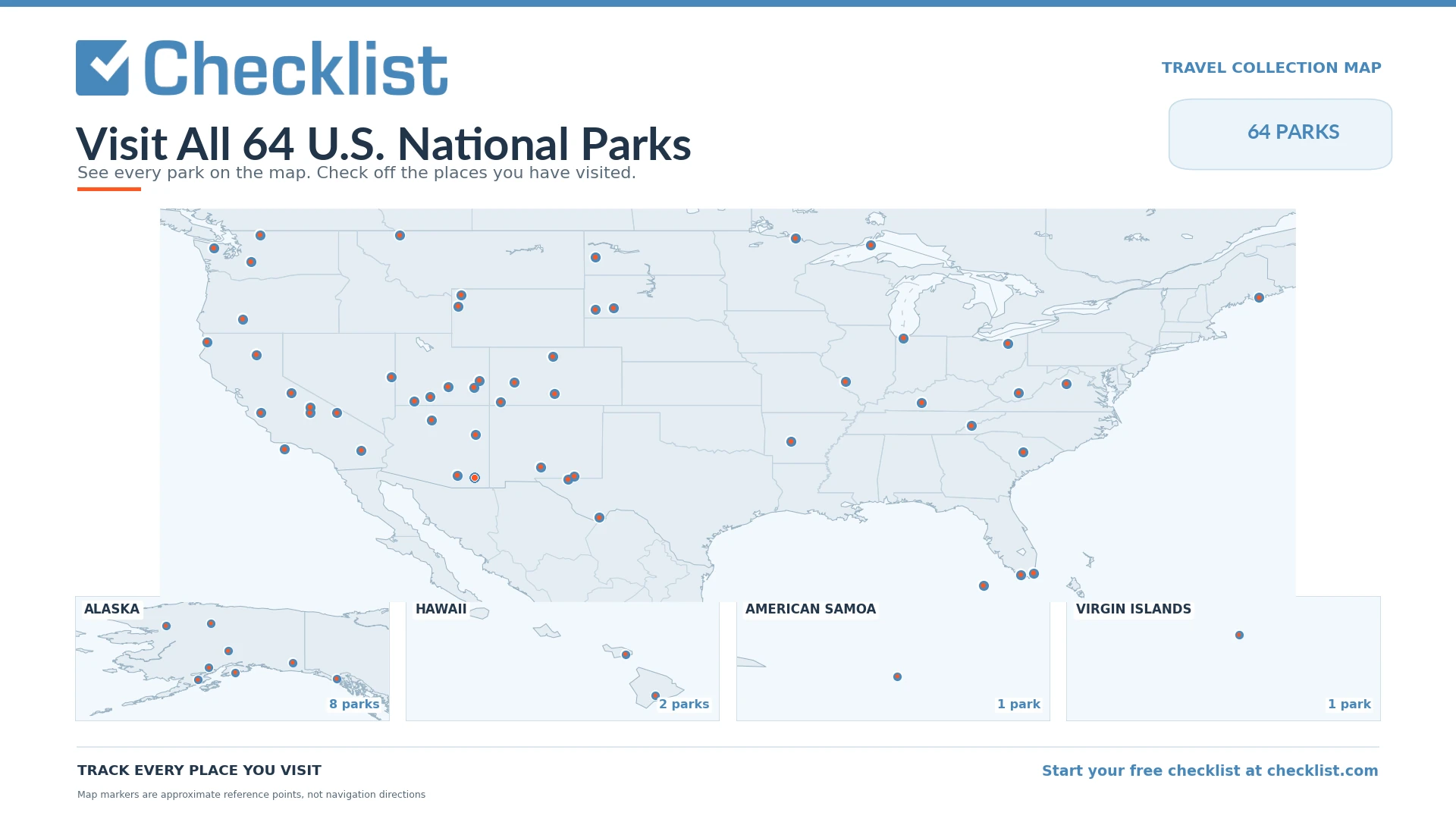
Task: Select the American Samoa park marker
Action: pos(897,676)
